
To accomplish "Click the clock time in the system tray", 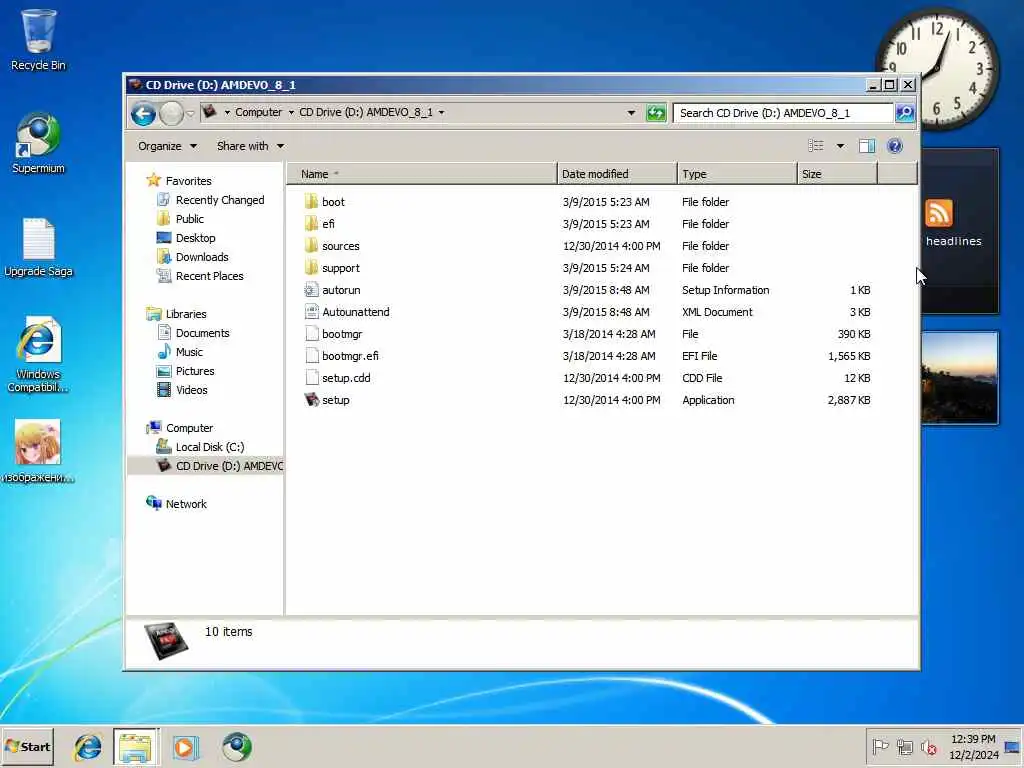I will 973,739.
